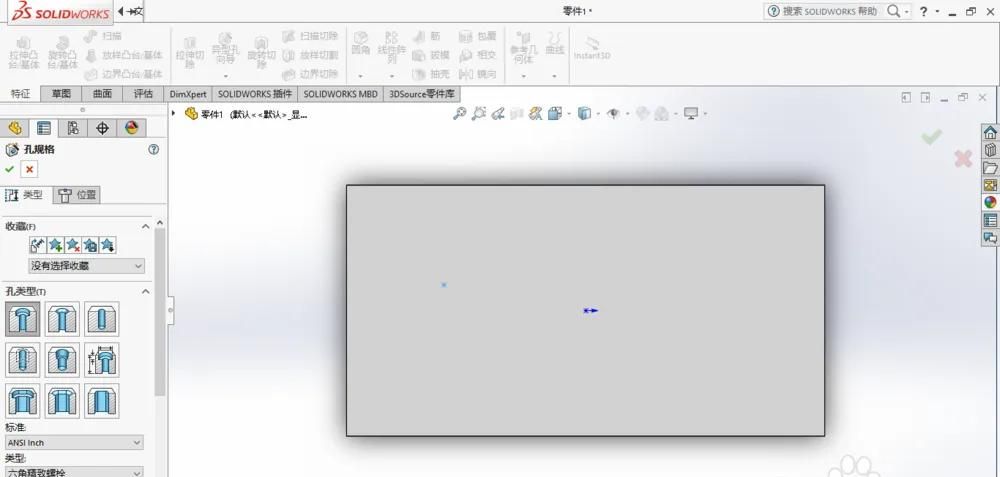1000x477 pixels.
Task: Open the View Orientation icon
Action: (555, 114)
